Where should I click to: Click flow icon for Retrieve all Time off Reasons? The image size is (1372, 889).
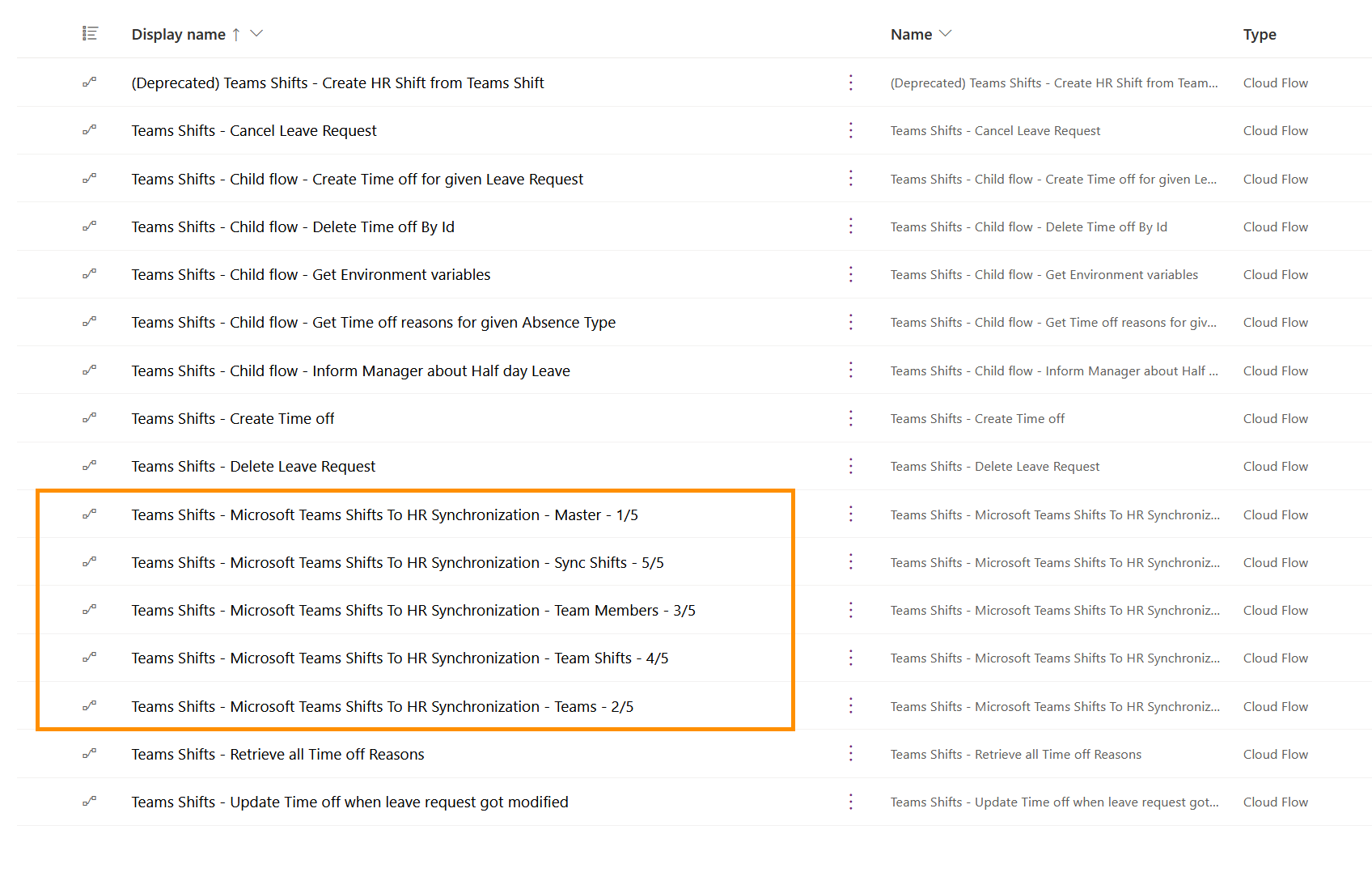[89, 753]
